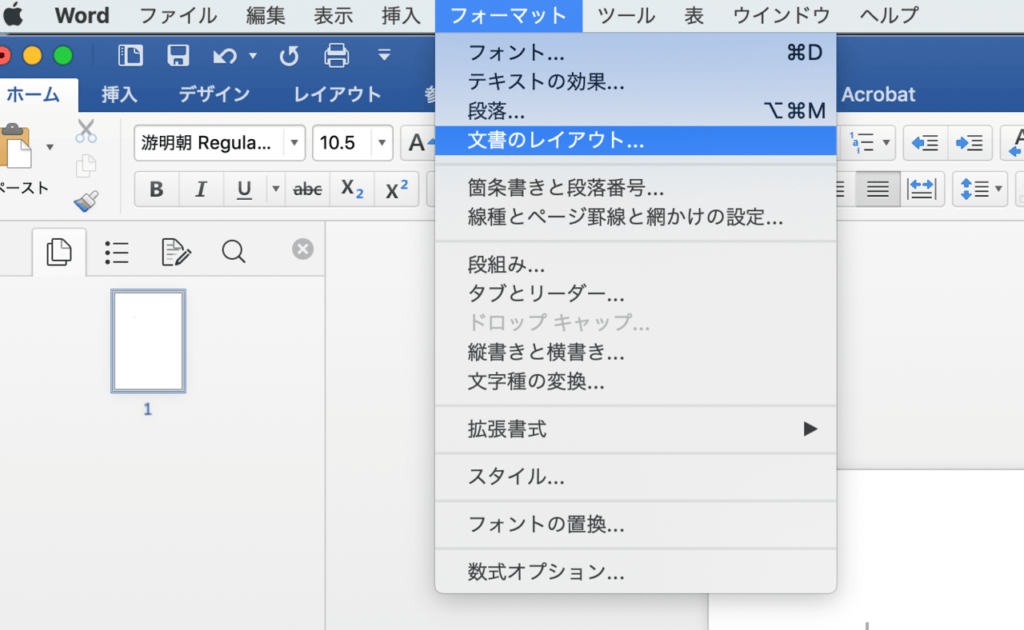
Task: Click the Cut scissors icon
Action: pos(86,131)
